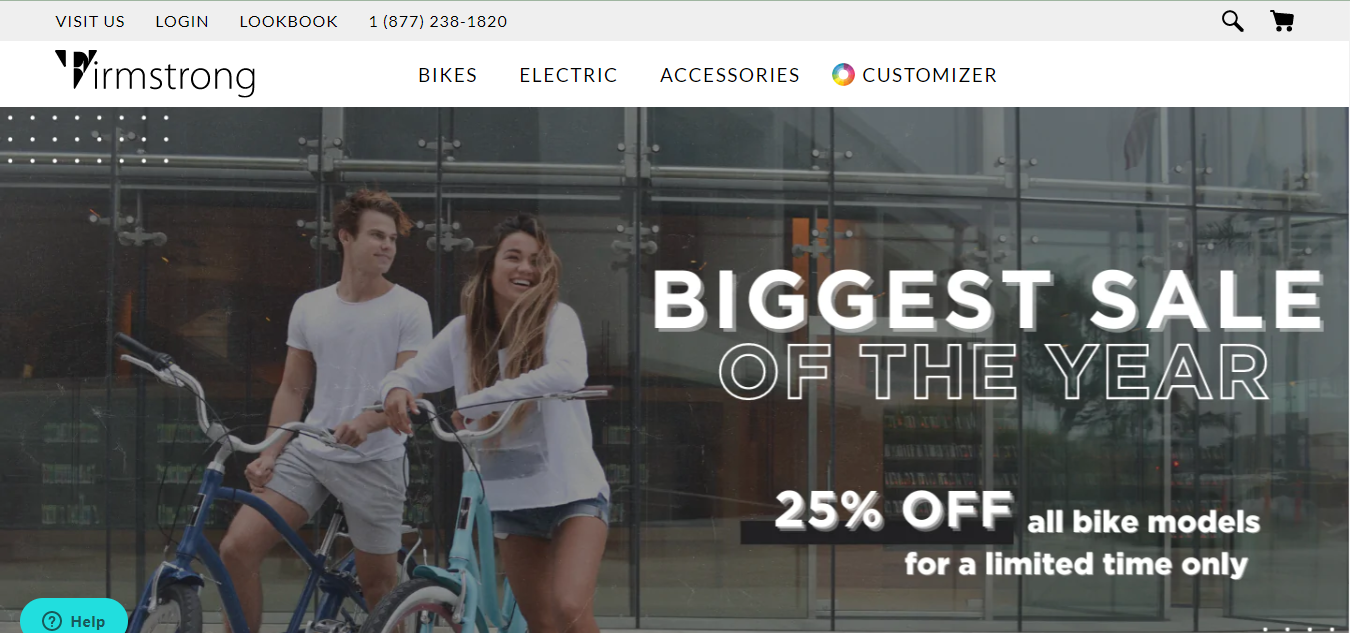Click the 25% OFF promo text

893,511
